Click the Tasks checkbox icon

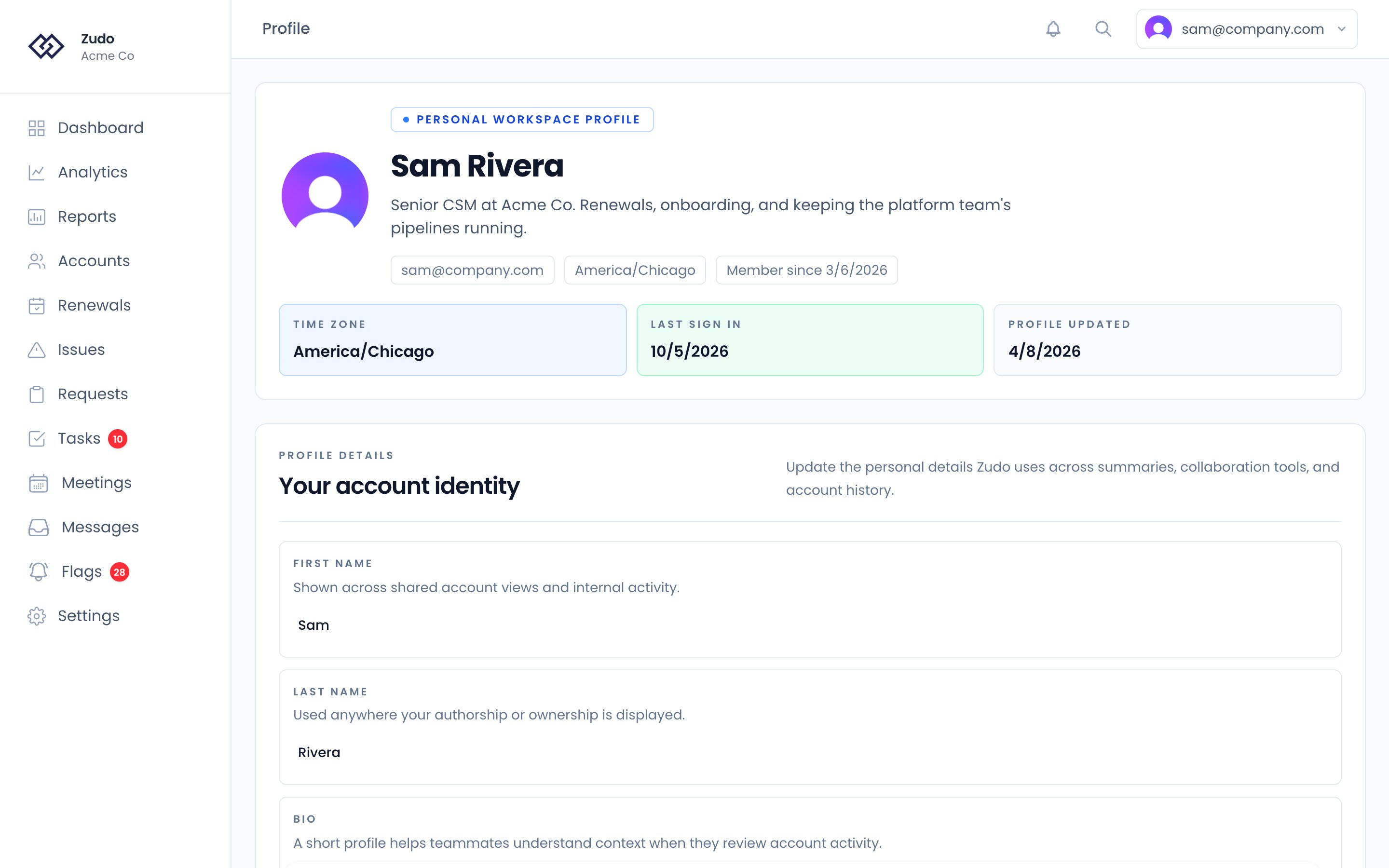pos(37,439)
